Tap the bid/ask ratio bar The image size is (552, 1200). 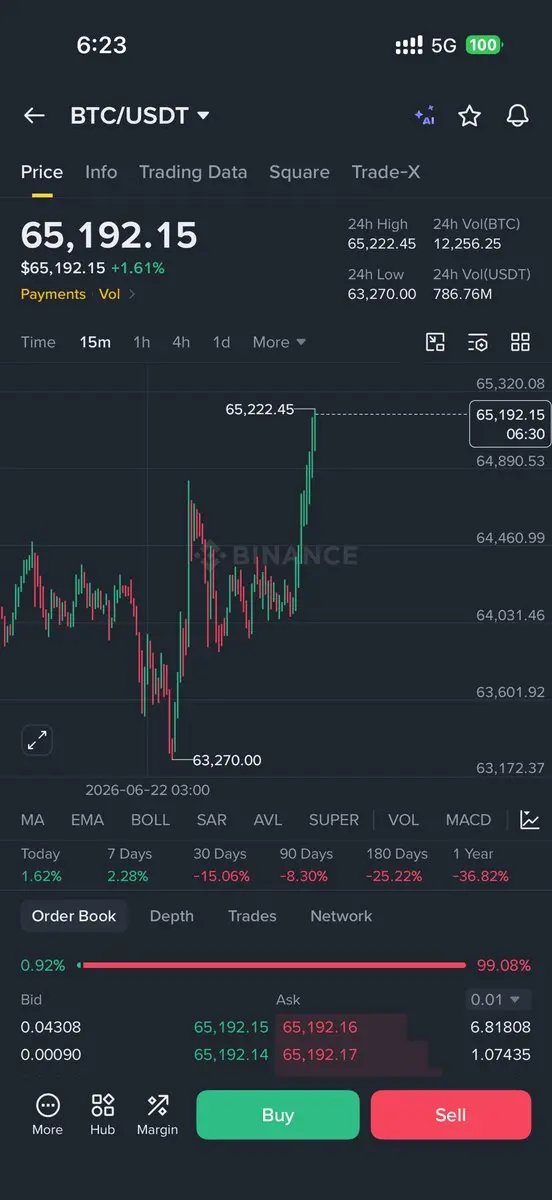[271, 966]
